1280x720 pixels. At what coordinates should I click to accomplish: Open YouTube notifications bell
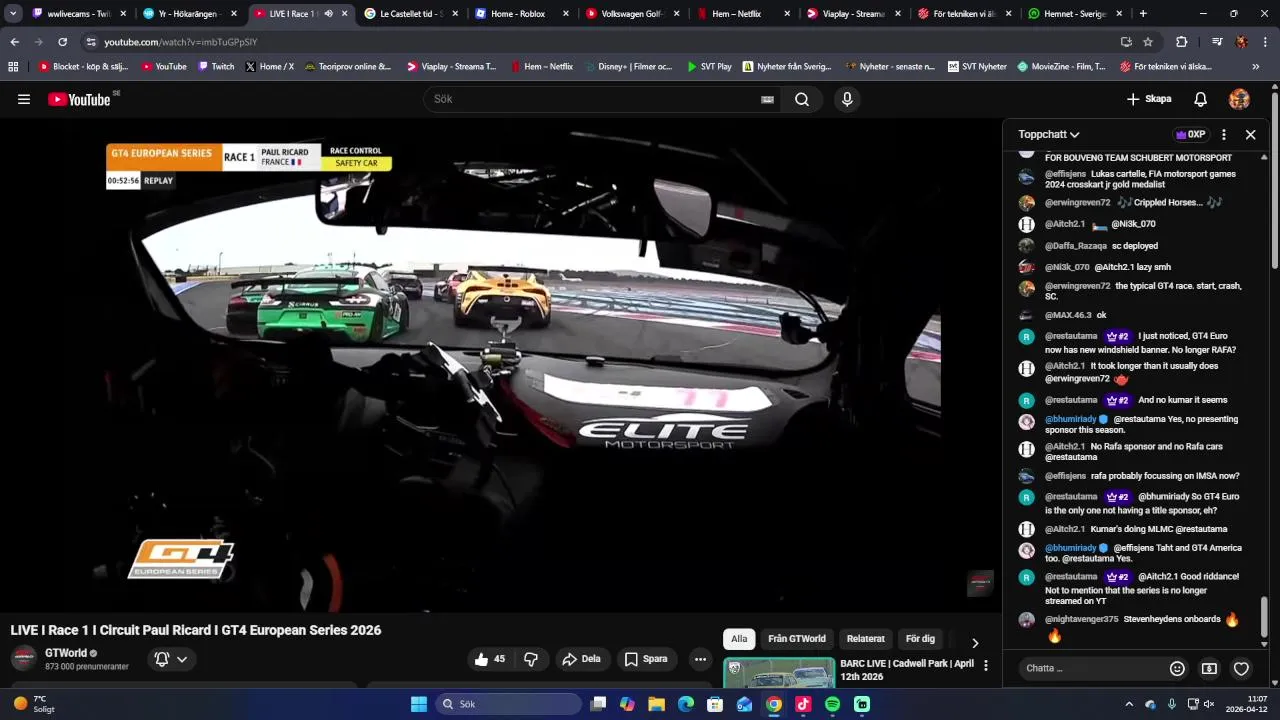(1201, 99)
